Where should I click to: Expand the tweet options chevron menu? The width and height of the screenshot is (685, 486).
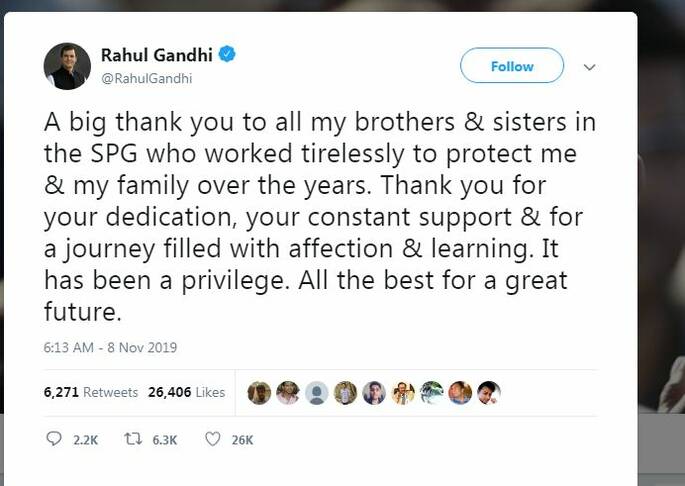pyautogui.click(x=590, y=67)
